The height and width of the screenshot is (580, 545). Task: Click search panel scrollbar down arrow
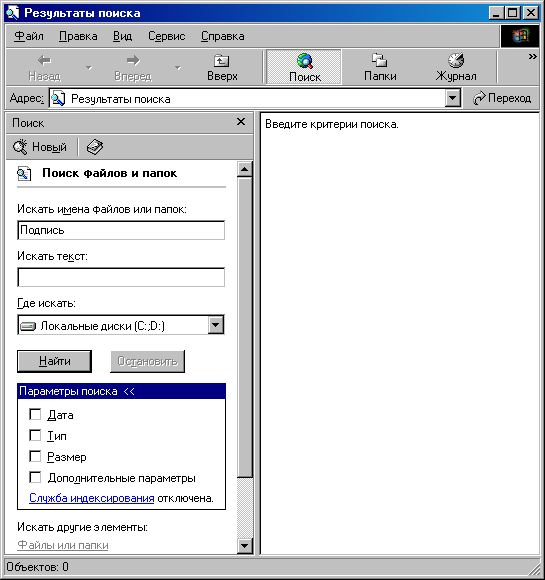click(x=245, y=545)
